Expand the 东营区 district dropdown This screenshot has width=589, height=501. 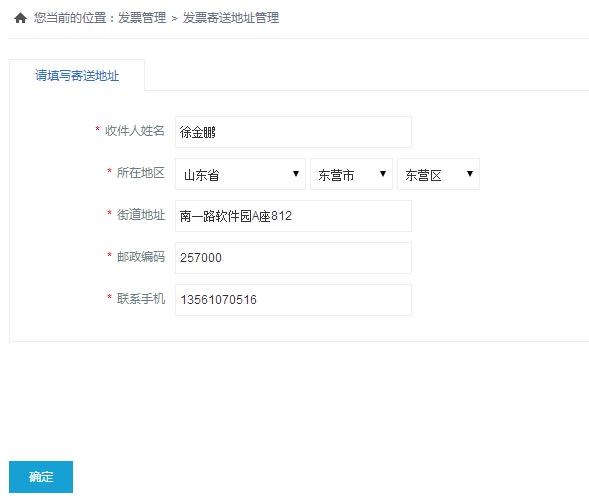pos(438,174)
